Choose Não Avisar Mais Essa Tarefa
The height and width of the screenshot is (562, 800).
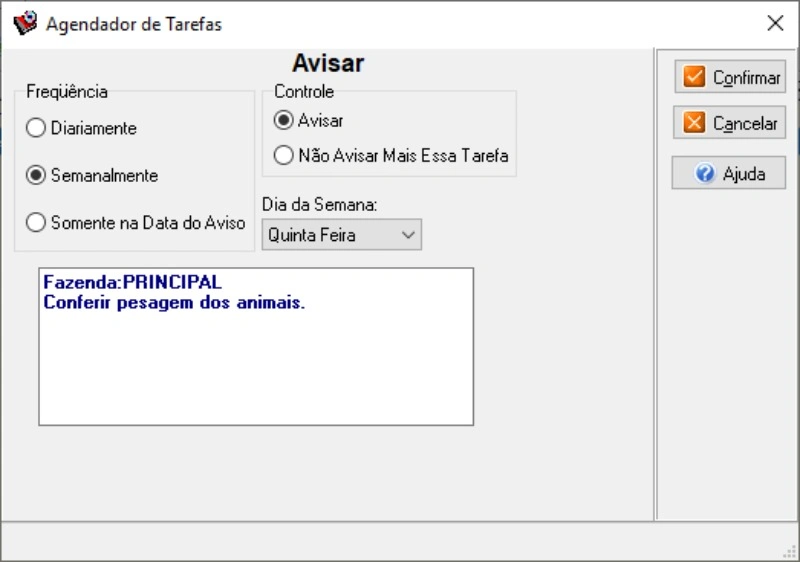coord(283,155)
